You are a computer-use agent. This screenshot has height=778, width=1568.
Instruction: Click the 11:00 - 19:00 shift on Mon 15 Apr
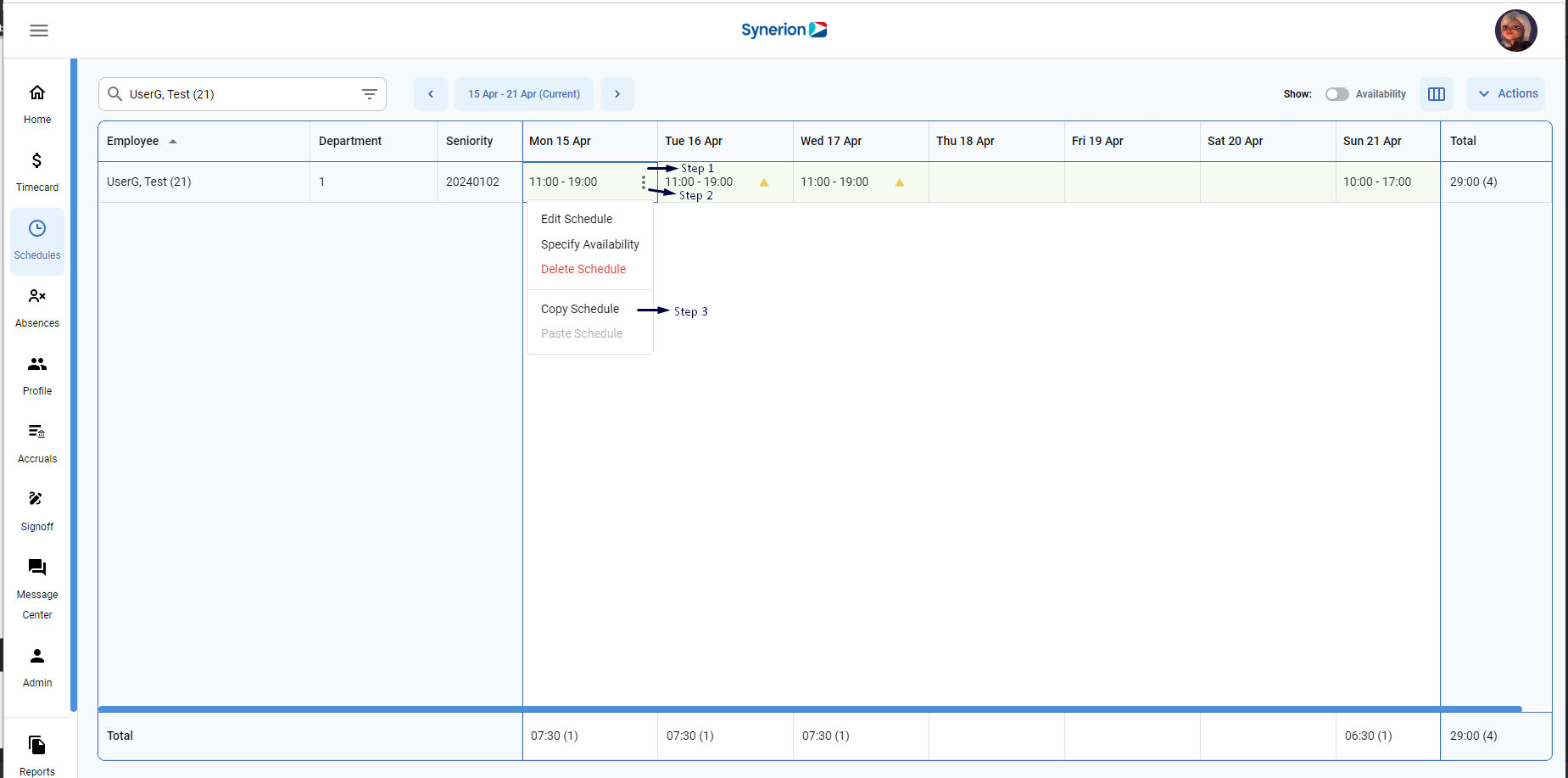[563, 182]
